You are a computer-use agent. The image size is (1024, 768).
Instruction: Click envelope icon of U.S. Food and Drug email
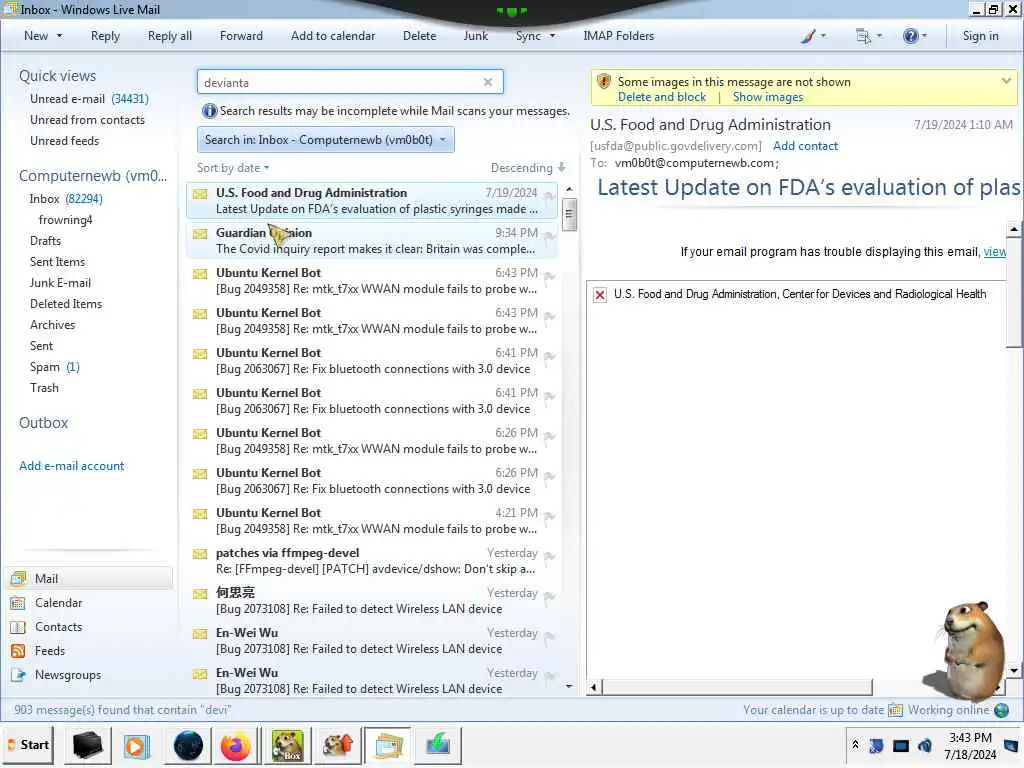click(x=200, y=194)
